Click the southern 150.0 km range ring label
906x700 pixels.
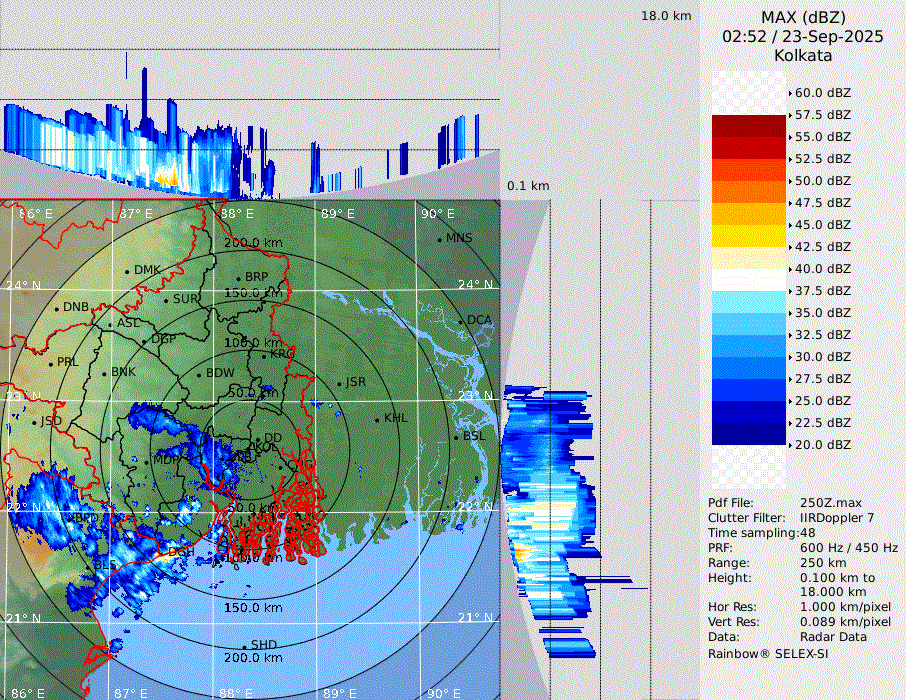pos(253,608)
